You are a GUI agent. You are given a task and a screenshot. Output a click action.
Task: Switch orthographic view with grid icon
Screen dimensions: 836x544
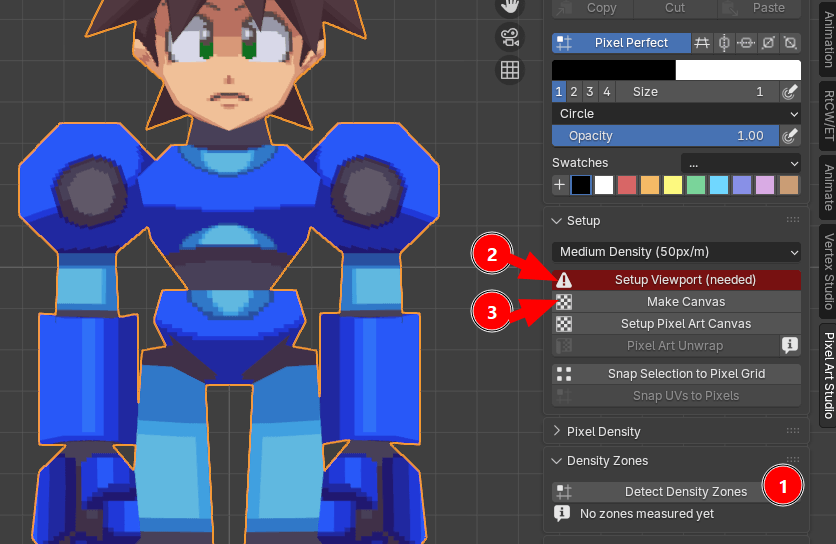(510, 70)
